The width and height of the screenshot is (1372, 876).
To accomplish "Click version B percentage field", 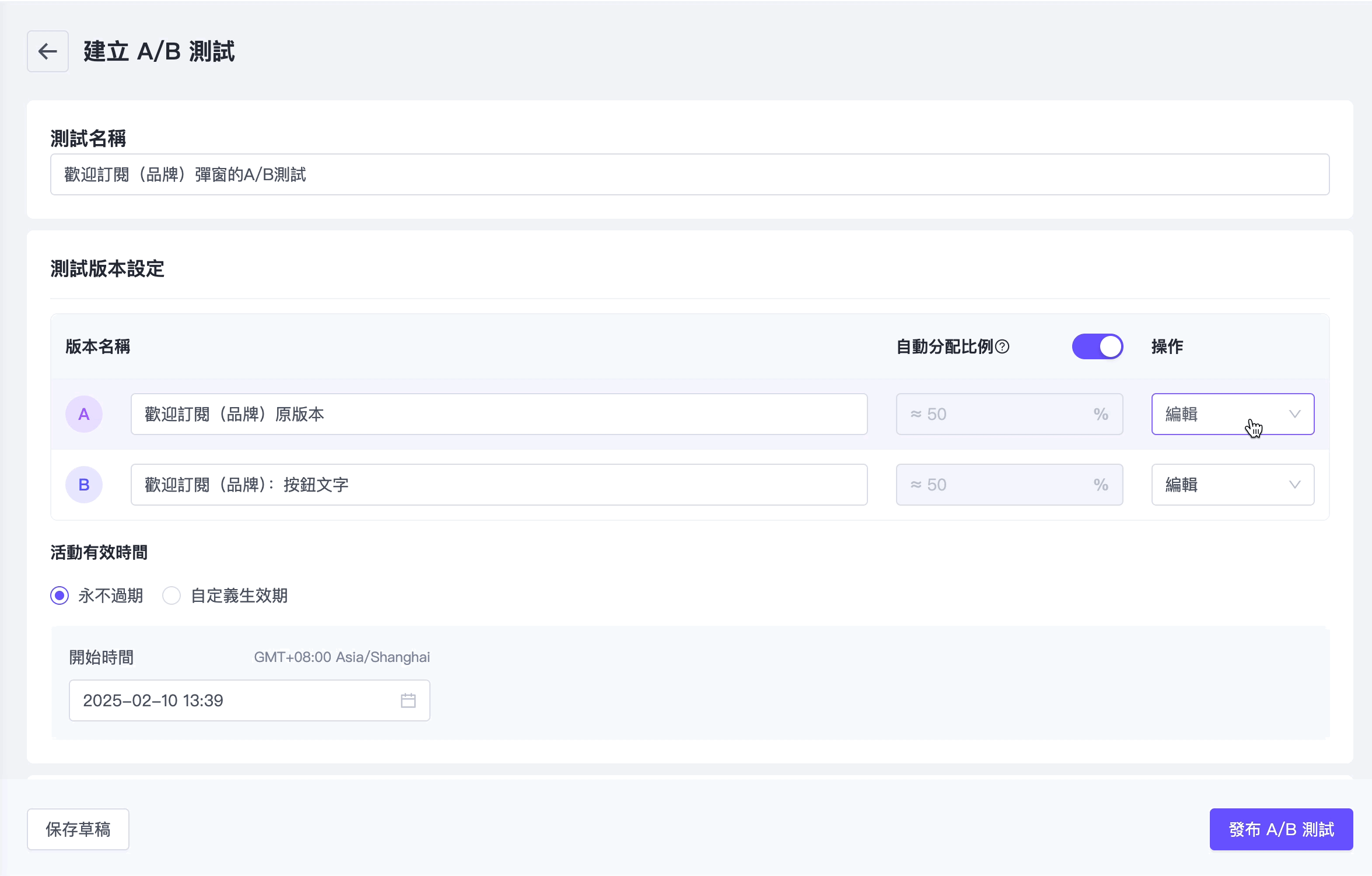I will (x=1009, y=485).
